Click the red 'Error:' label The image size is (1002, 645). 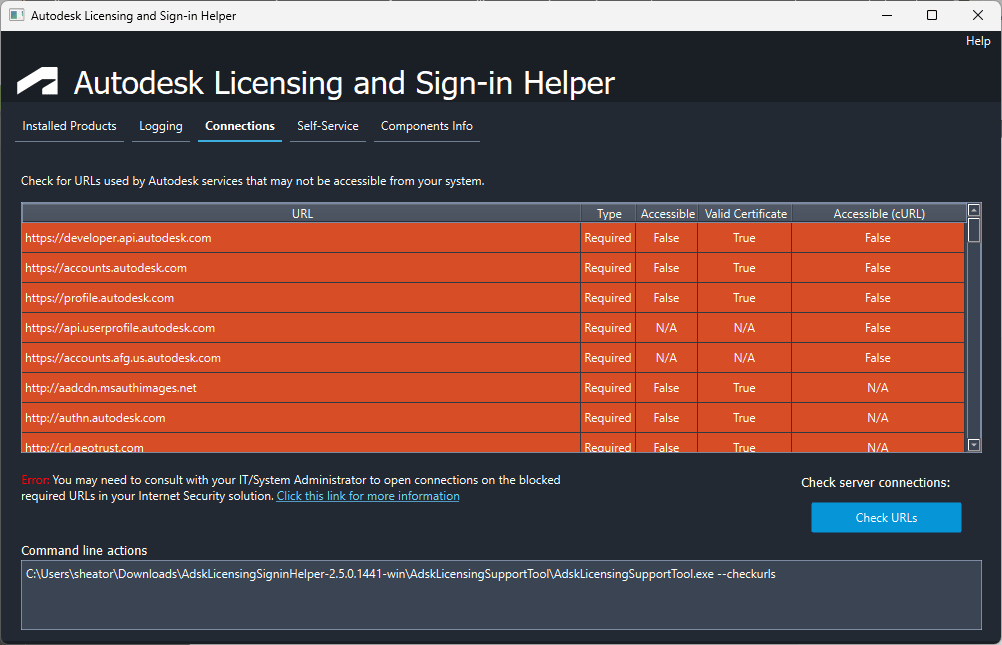35,480
